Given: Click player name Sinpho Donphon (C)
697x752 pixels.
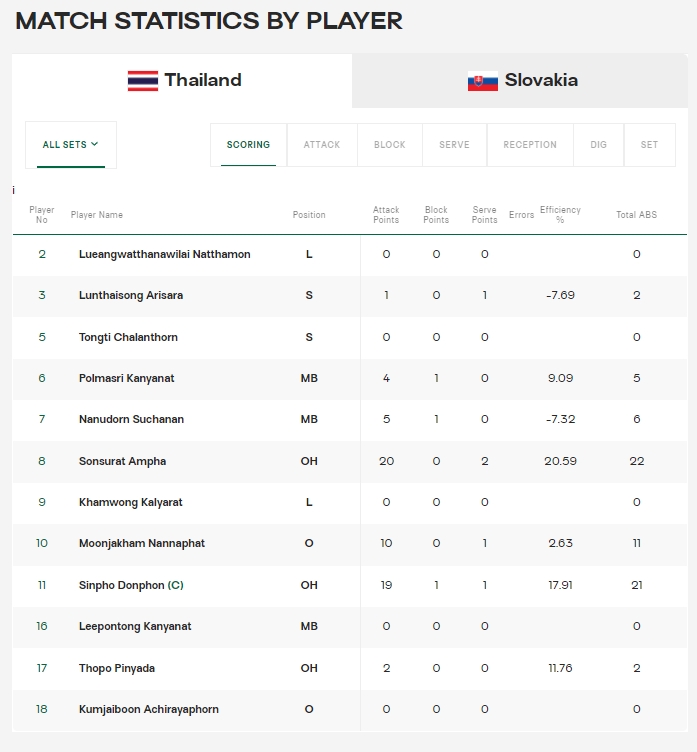Looking at the screenshot, I should 131,585.
